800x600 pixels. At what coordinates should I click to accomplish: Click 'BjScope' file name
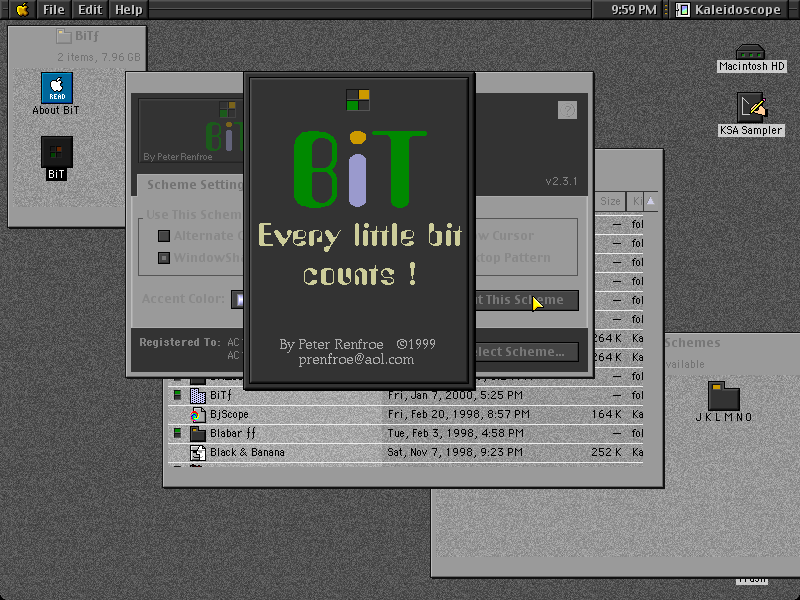[x=229, y=414]
